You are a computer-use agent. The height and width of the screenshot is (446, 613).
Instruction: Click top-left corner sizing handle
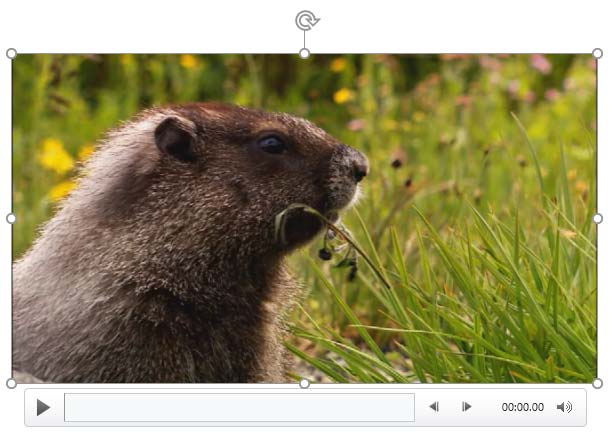(12, 54)
